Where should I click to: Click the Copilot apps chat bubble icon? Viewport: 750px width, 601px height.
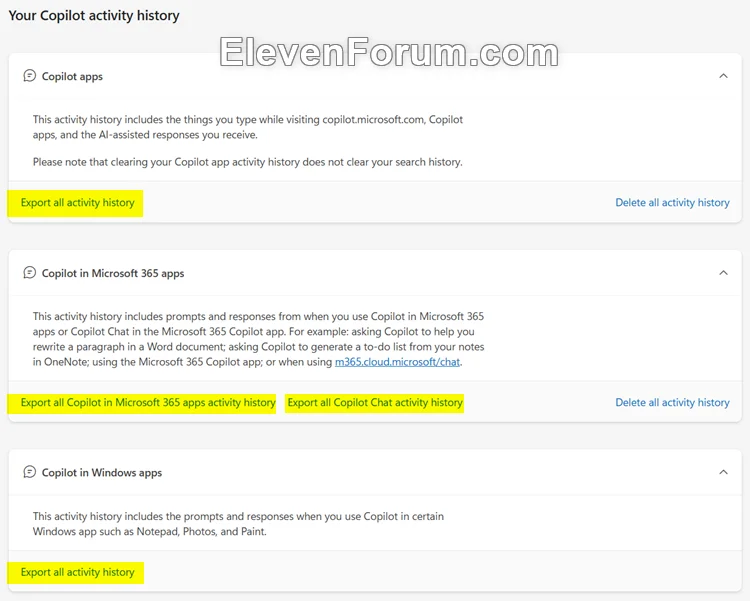click(30, 76)
